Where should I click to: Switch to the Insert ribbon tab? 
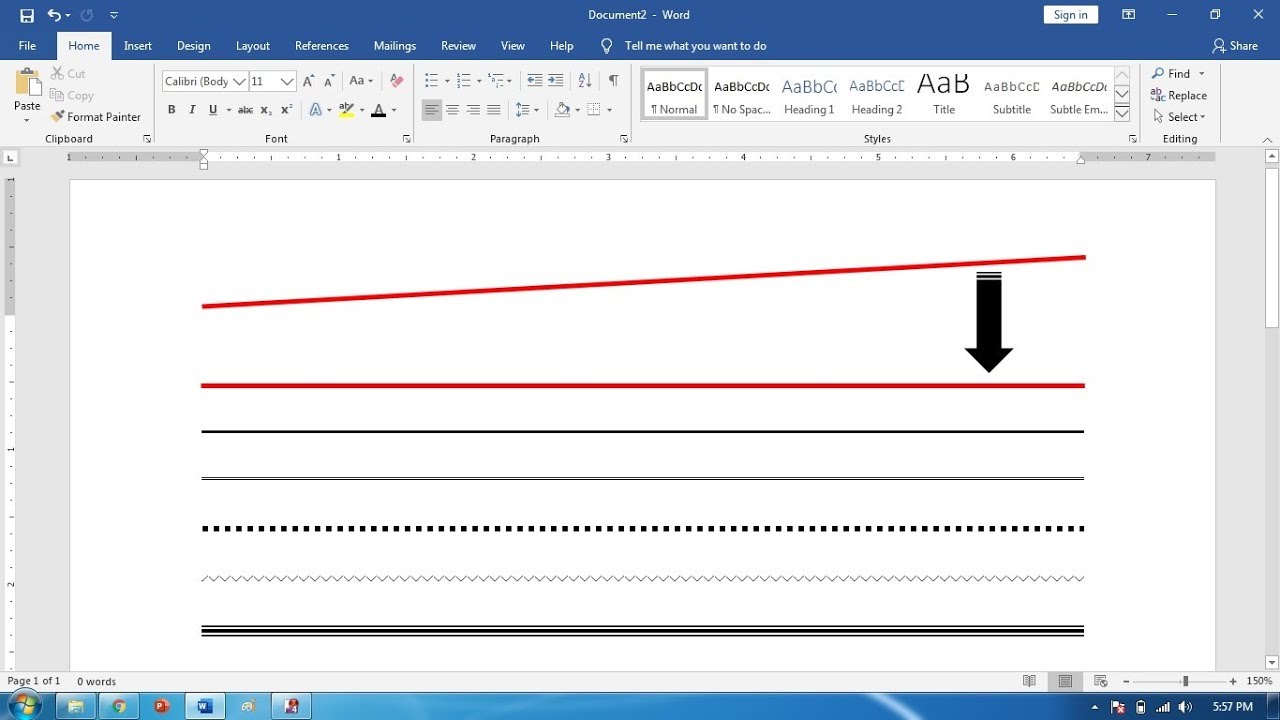pos(137,45)
